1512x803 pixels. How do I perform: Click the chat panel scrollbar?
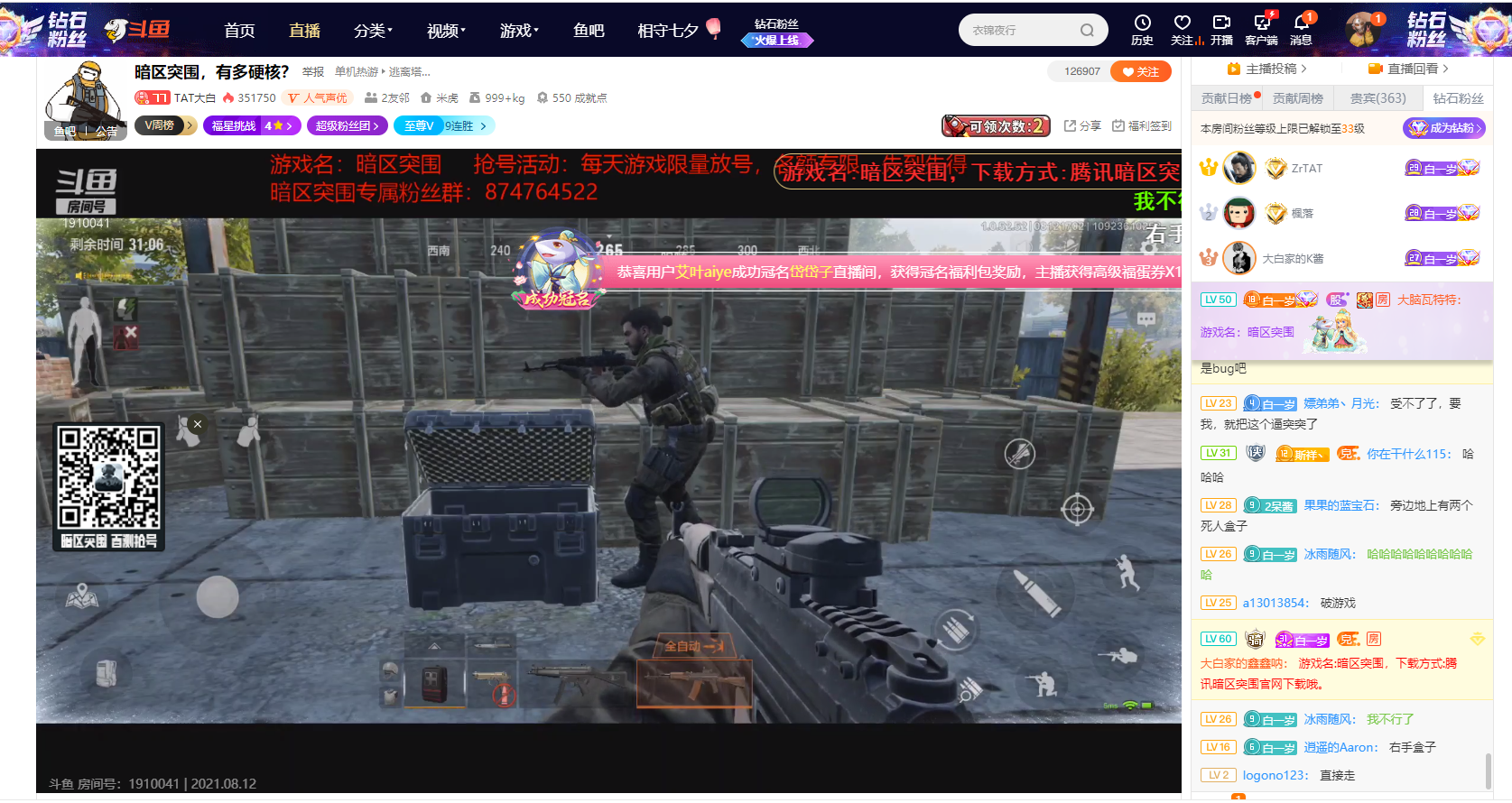(x=1488, y=771)
